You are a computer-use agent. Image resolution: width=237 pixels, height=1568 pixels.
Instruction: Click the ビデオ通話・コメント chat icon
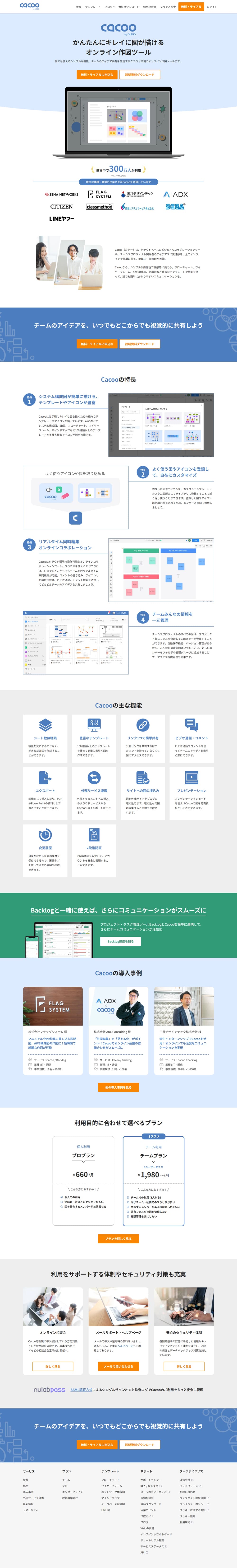tap(191, 725)
